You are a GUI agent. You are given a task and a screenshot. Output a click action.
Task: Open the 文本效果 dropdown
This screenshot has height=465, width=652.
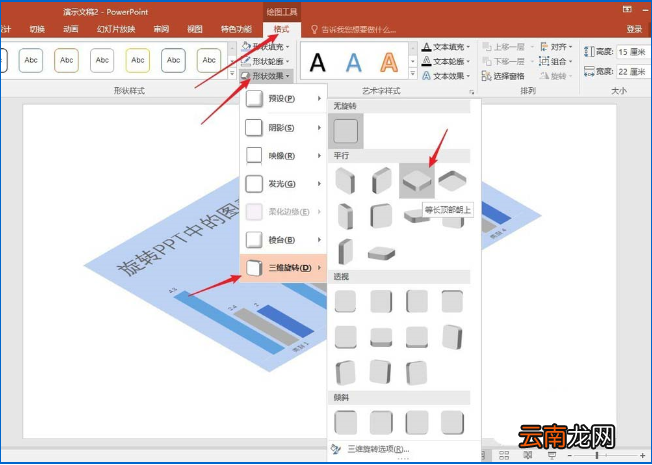click(x=446, y=76)
